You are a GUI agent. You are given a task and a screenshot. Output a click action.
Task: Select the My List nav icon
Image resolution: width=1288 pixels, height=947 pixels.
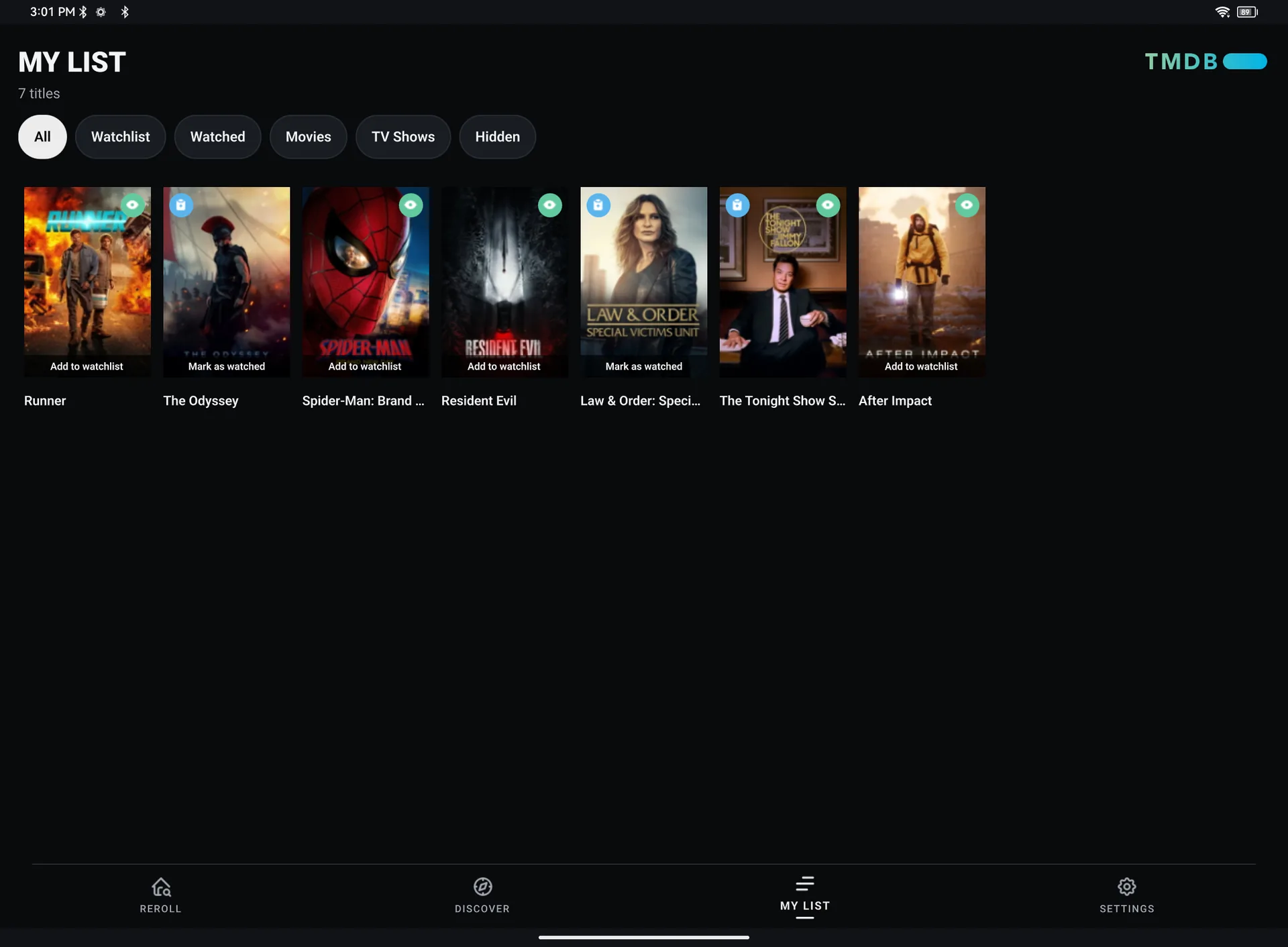[805, 884]
